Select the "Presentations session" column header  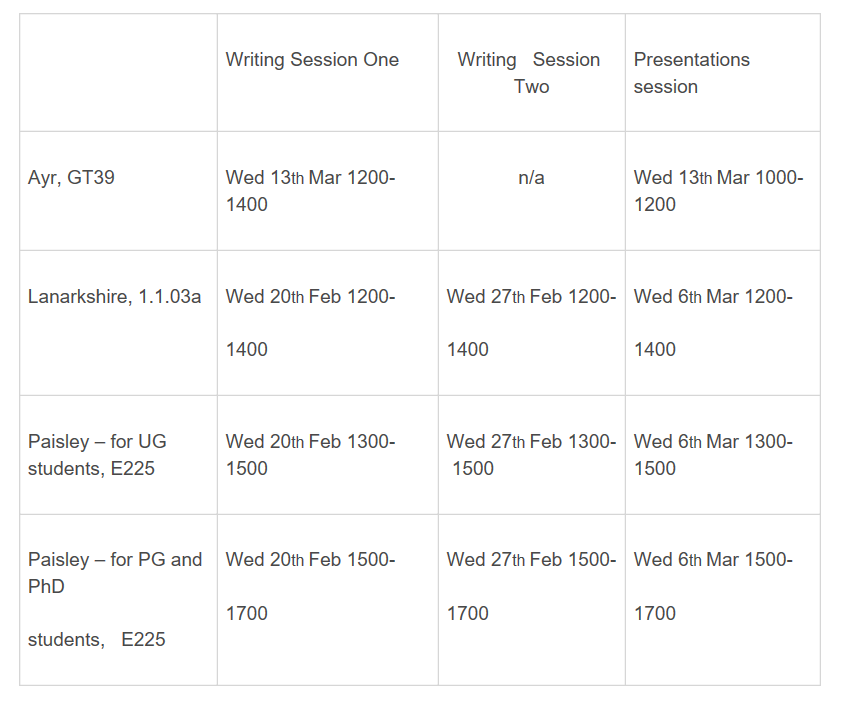click(691, 73)
